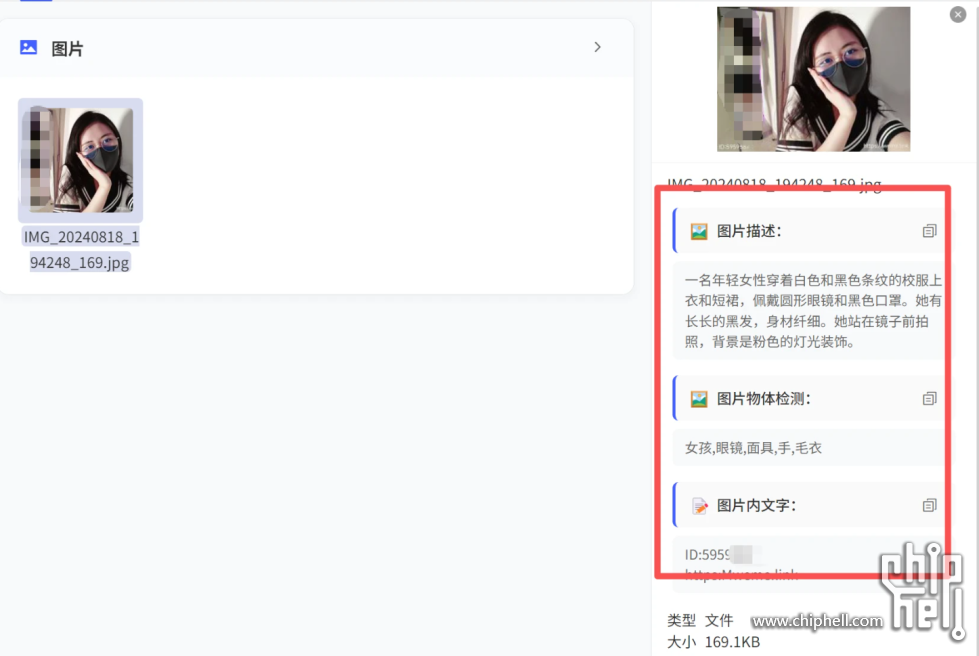
Task: Copy the 图片物体检测 results
Action: click(x=929, y=398)
